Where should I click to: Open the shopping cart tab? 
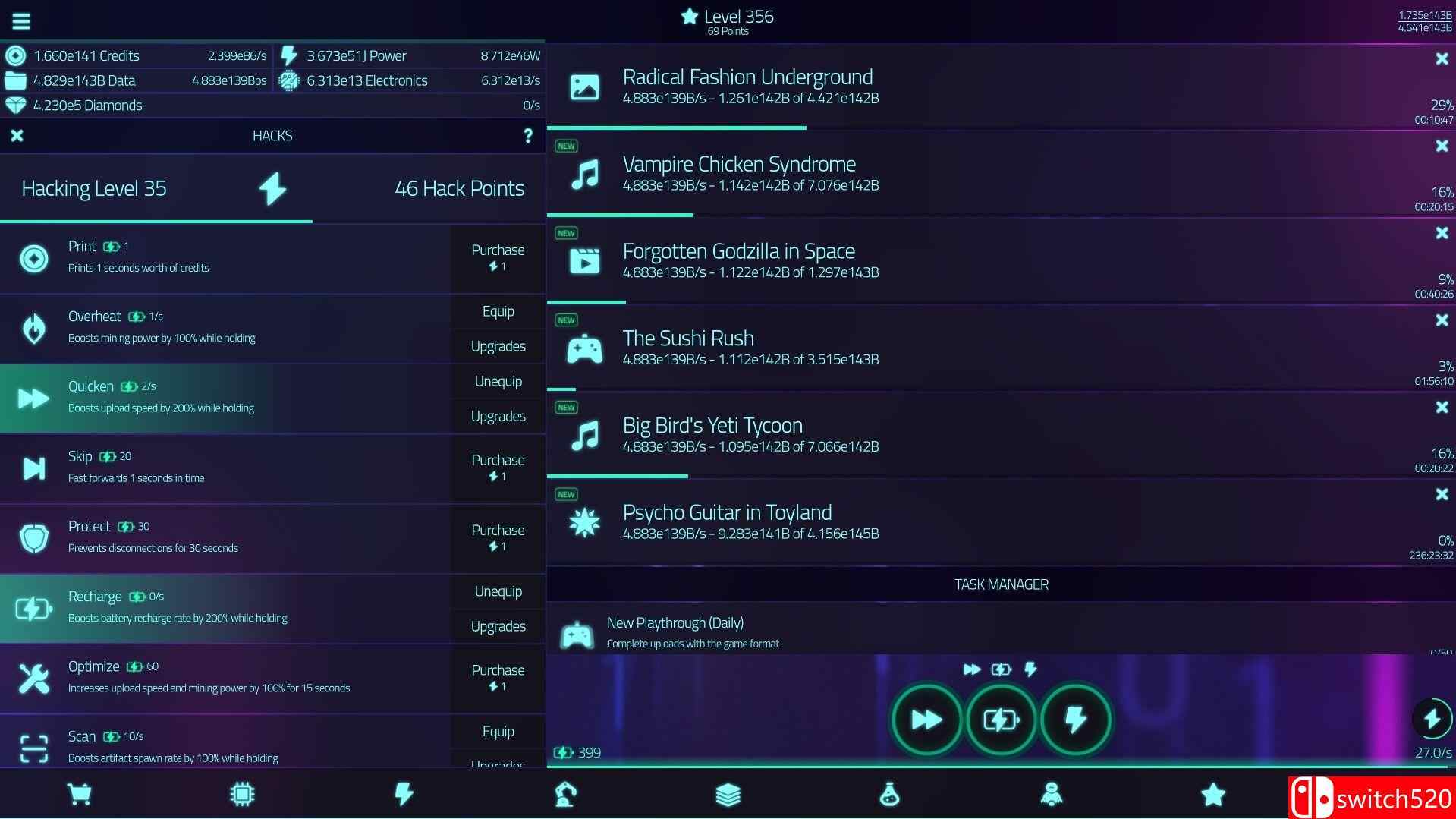80,794
